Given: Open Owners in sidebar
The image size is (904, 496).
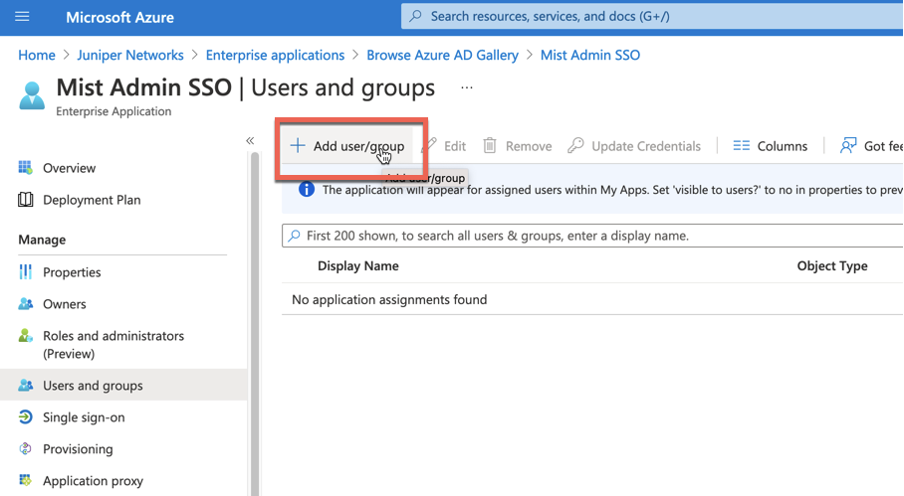Looking at the screenshot, I should pos(64,304).
